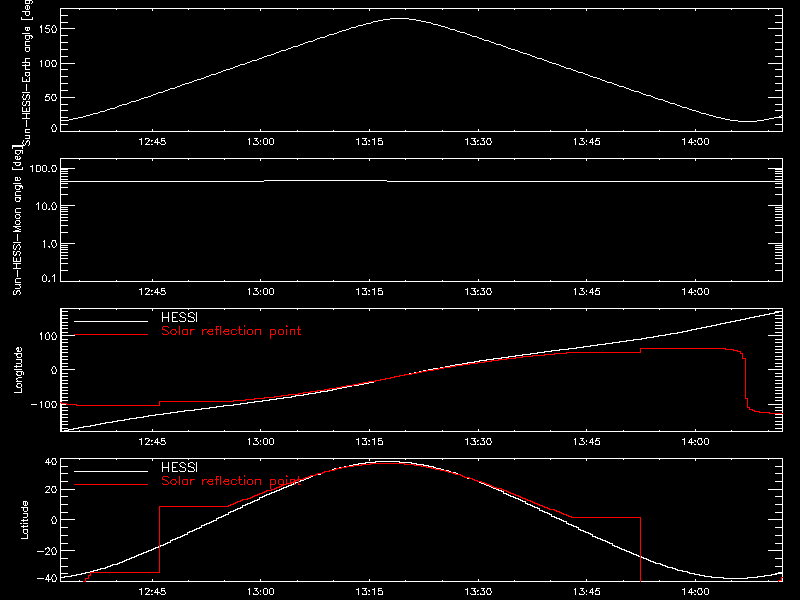Click 13:45 time label under Latitude plot
The height and width of the screenshot is (600, 800).
(587, 592)
